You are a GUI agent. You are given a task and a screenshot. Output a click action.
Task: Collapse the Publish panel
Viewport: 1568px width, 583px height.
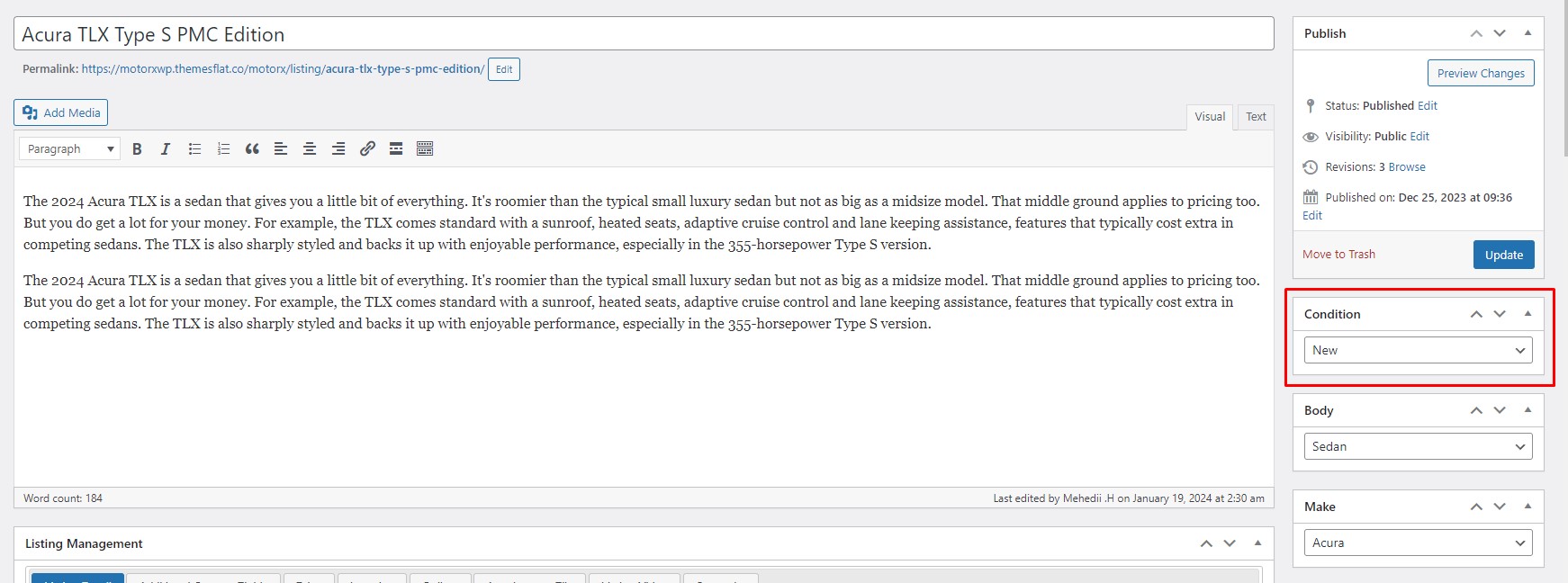1527,33
